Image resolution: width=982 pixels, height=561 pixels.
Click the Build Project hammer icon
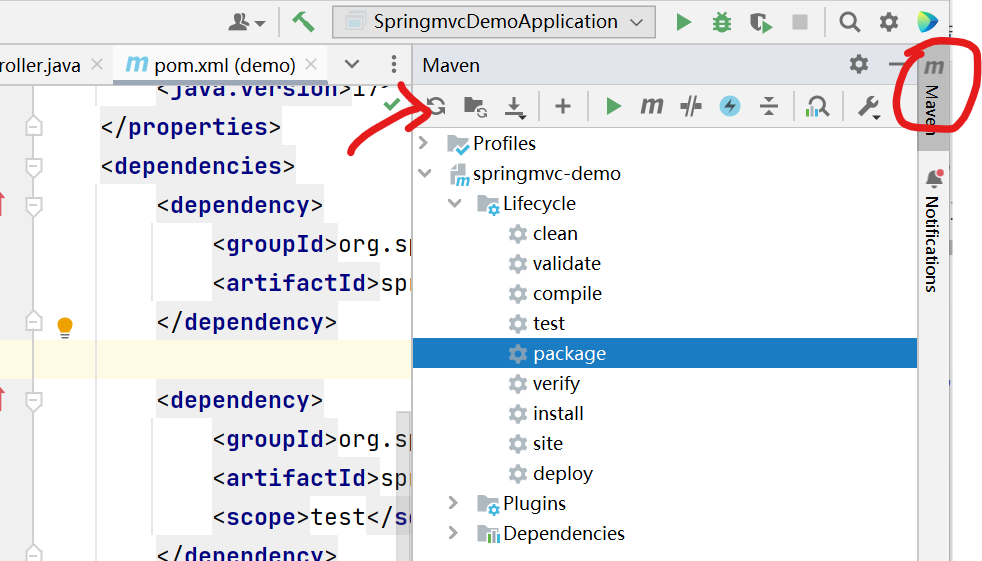pyautogui.click(x=303, y=22)
